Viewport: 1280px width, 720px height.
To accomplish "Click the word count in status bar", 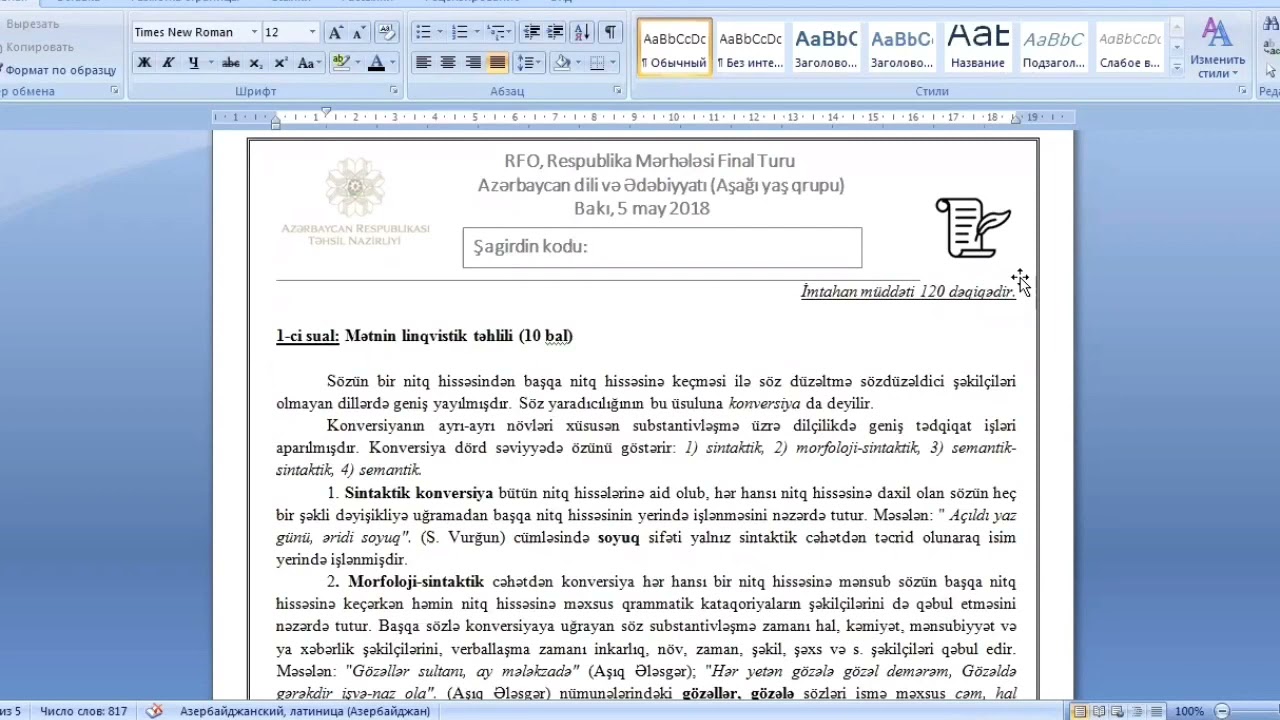I will [x=84, y=711].
